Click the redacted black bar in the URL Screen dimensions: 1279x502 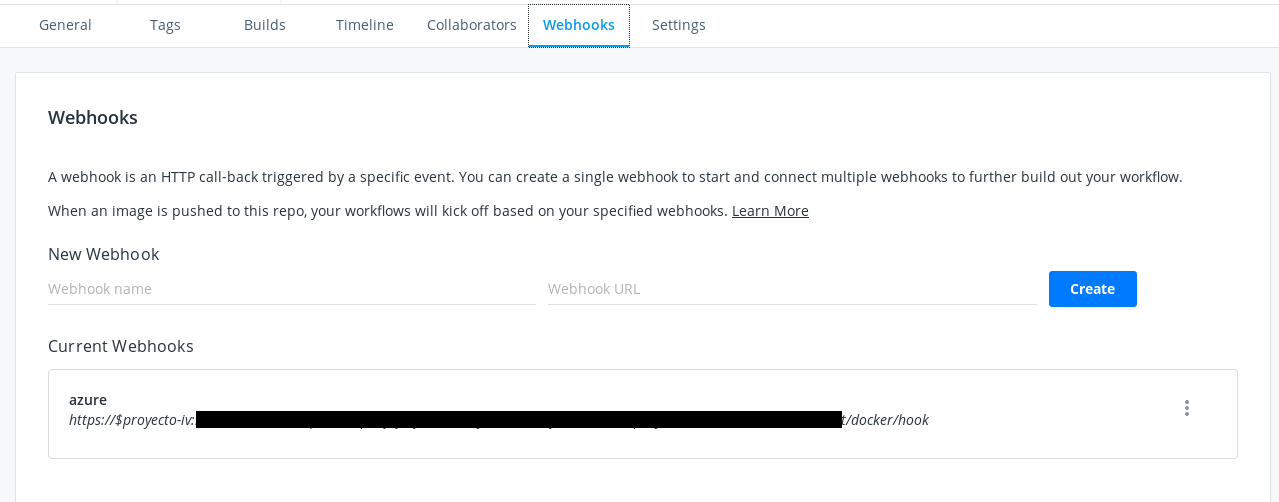(519, 420)
